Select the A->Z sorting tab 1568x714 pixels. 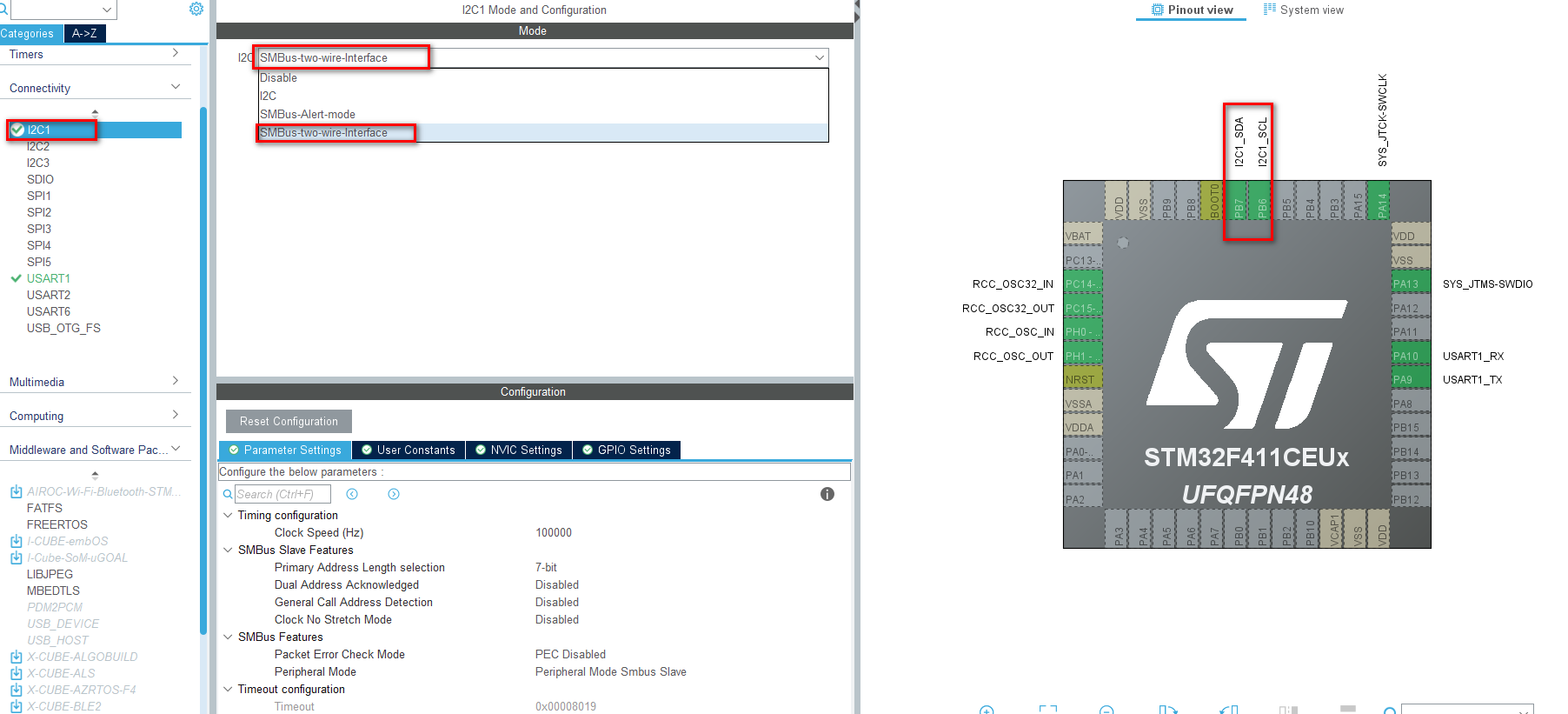[84, 33]
